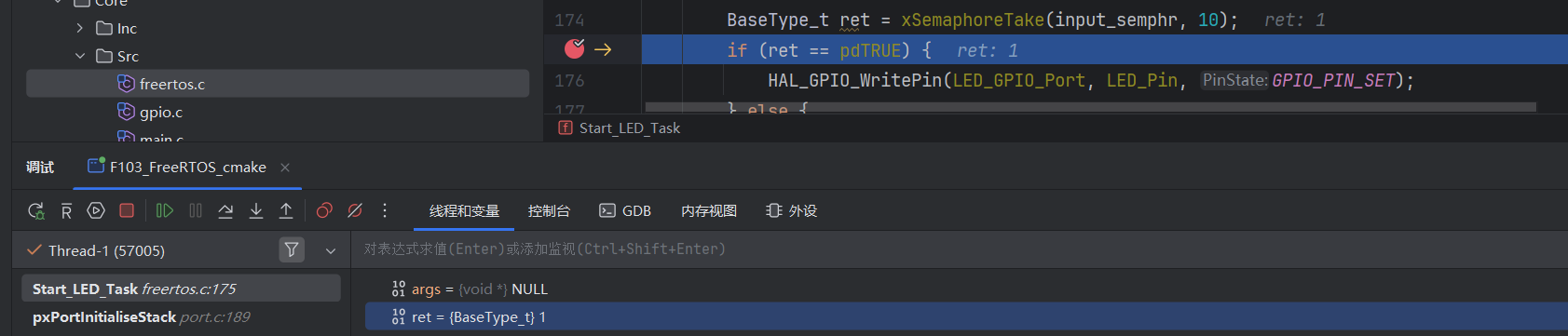Screen dimensions: 1568x336
Task: Click the Reset MCU 'R' icon
Action: pyautogui.click(x=66, y=211)
